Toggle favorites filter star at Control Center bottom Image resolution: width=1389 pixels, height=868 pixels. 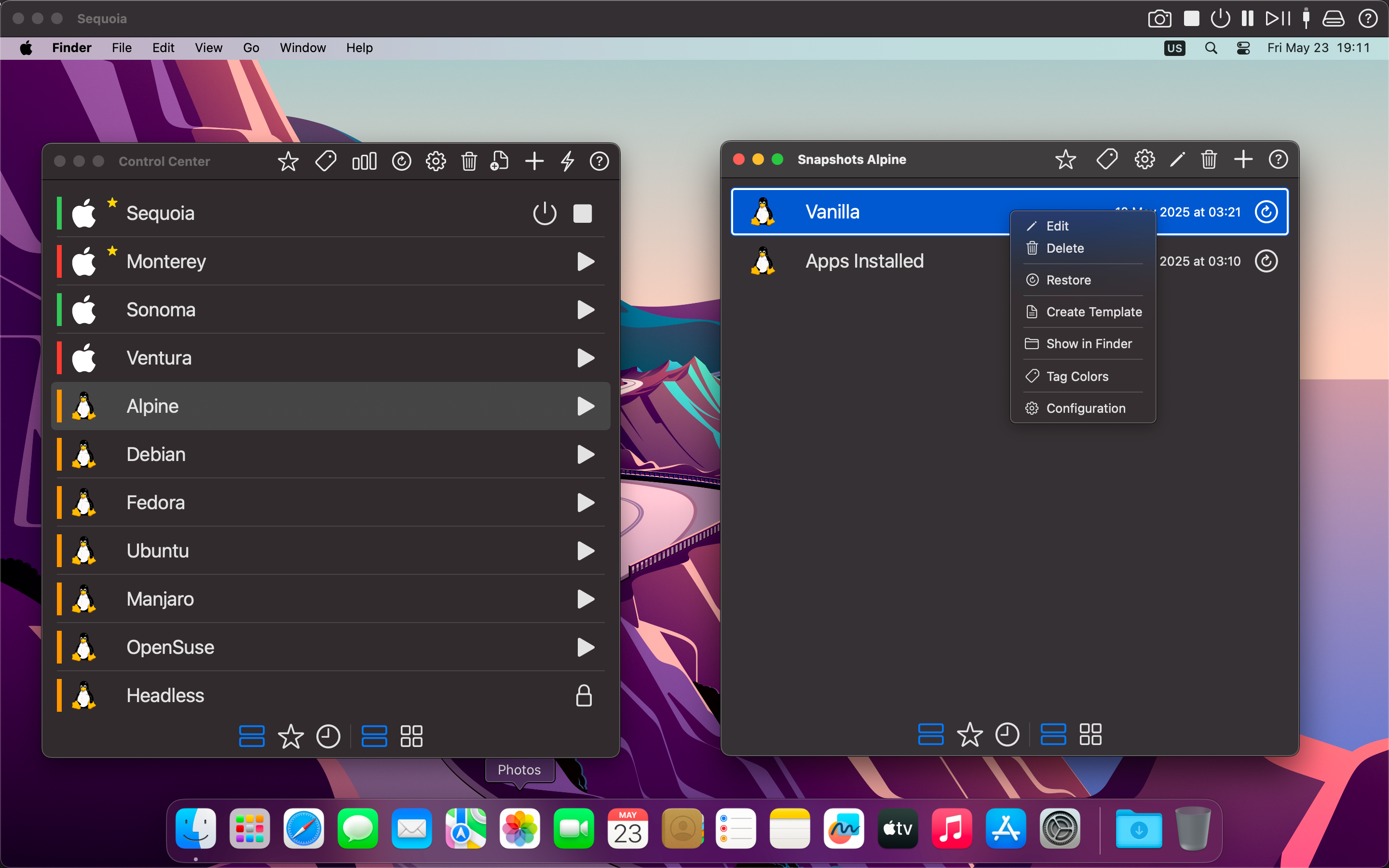pos(290,736)
